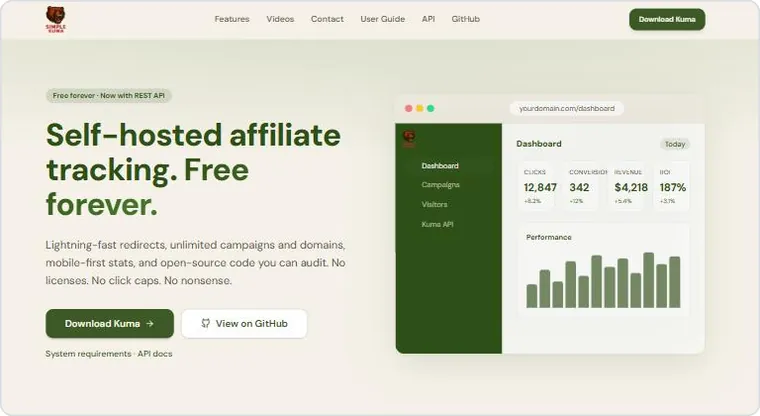Click the Revenue $4,218 stat card
Image resolution: width=760 pixels, height=416 pixels.
pos(627,187)
